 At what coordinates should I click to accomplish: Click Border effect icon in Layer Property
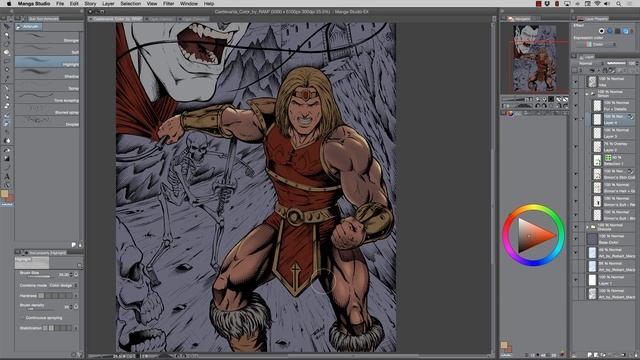click(x=601, y=31)
